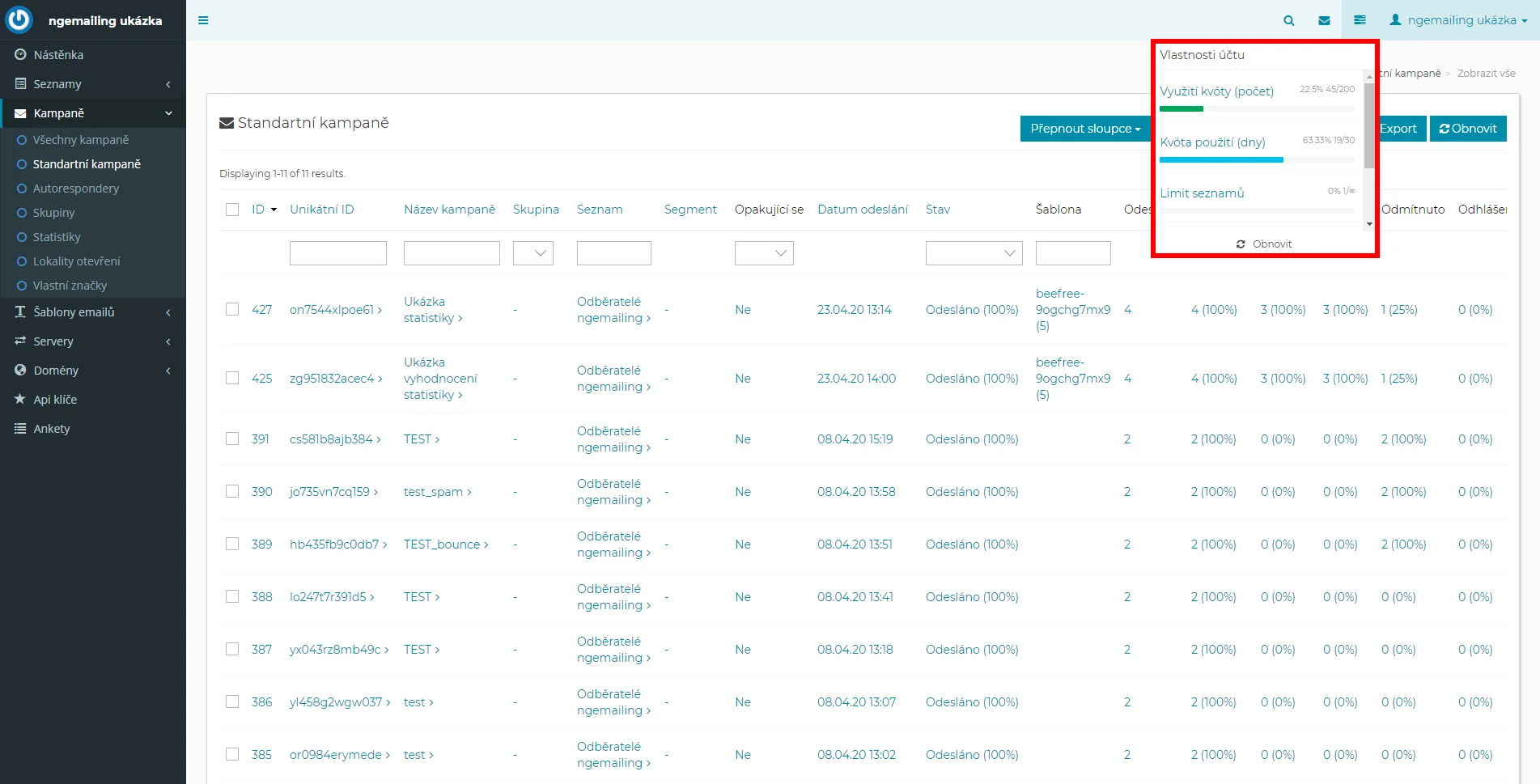Image resolution: width=1540 pixels, height=784 pixels.
Task: Check the box for campaign 391
Action: point(232,439)
